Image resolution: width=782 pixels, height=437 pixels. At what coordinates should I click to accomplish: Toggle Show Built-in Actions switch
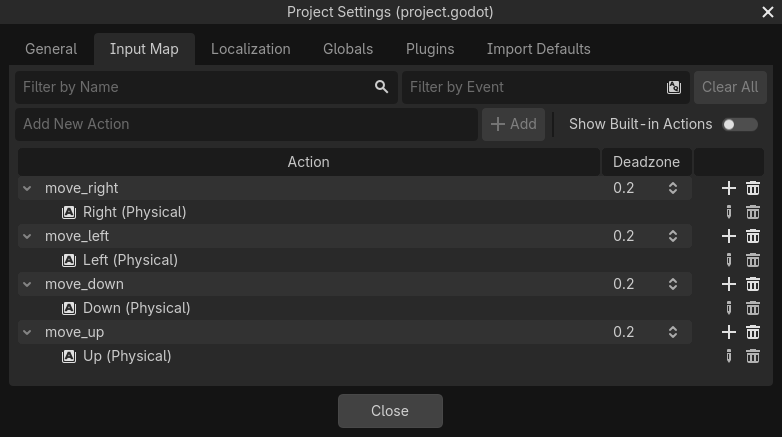pyautogui.click(x=740, y=124)
